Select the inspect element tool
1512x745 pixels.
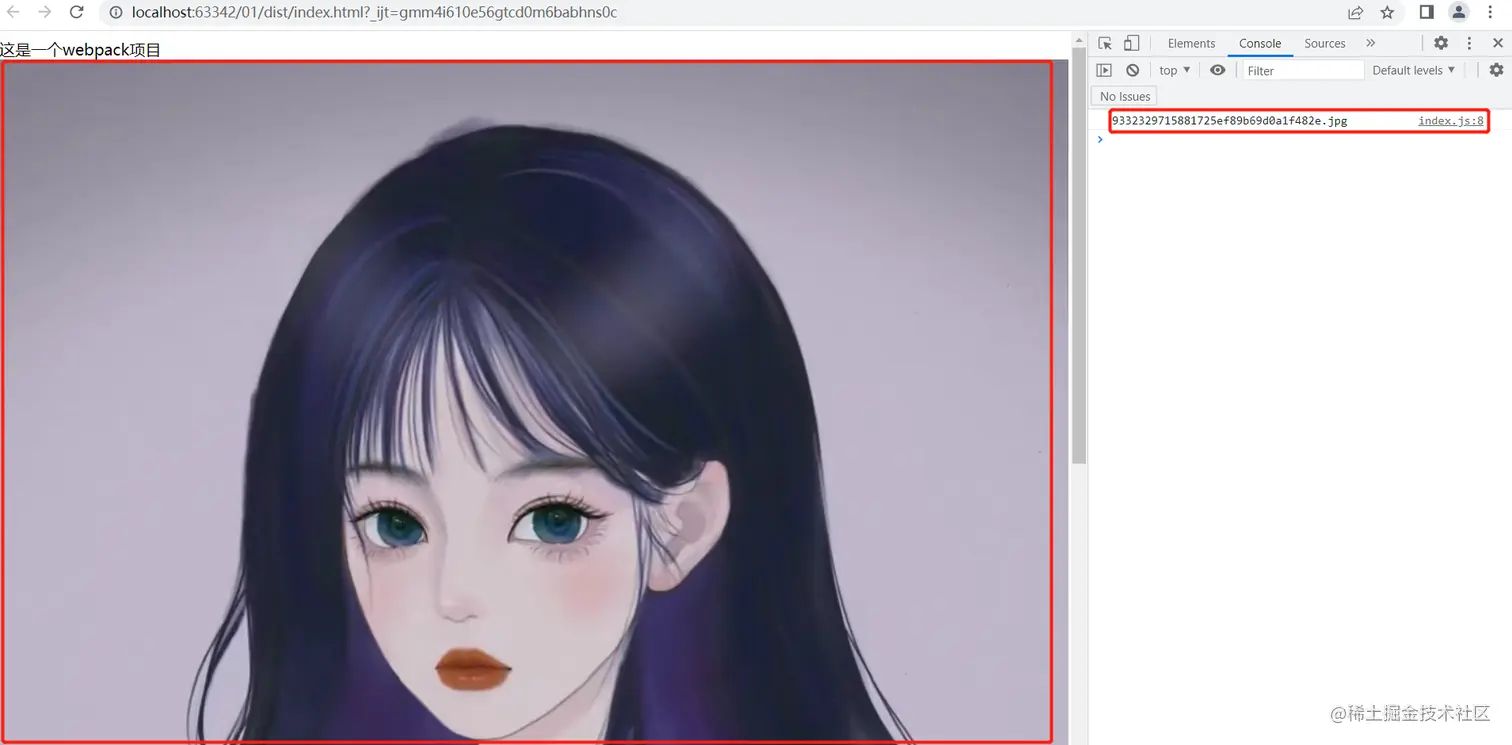tap(1104, 43)
